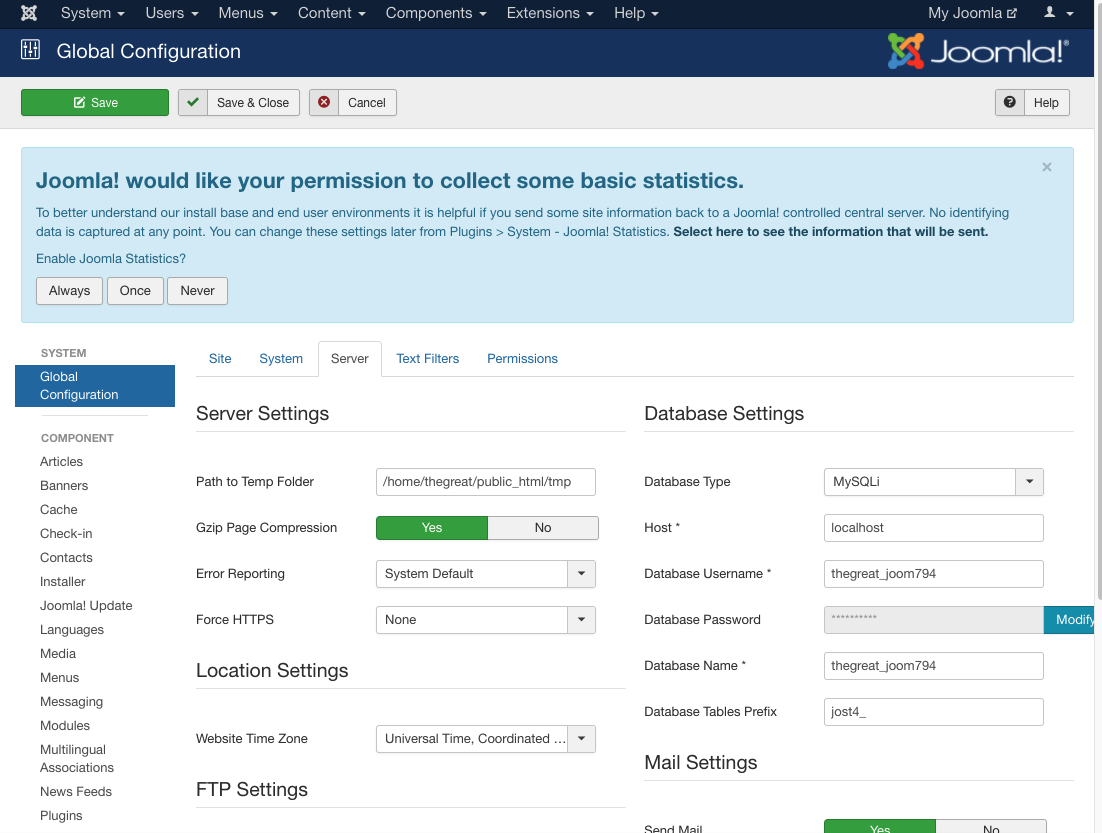1102x833 pixels.
Task: Click the green checkmark icon beside Save & Close
Action: 193,103
